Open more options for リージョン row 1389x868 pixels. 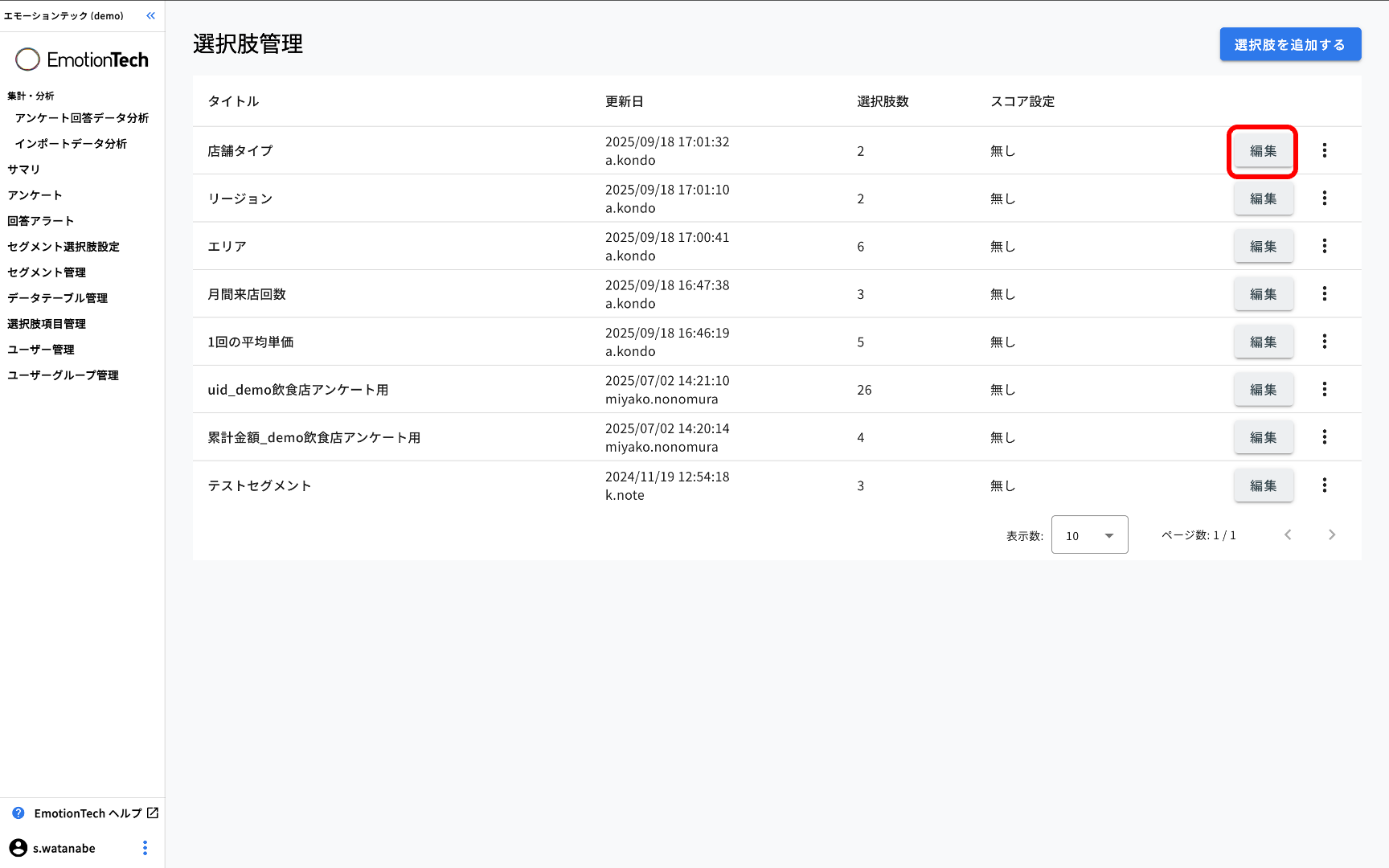tap(1324, 199)
